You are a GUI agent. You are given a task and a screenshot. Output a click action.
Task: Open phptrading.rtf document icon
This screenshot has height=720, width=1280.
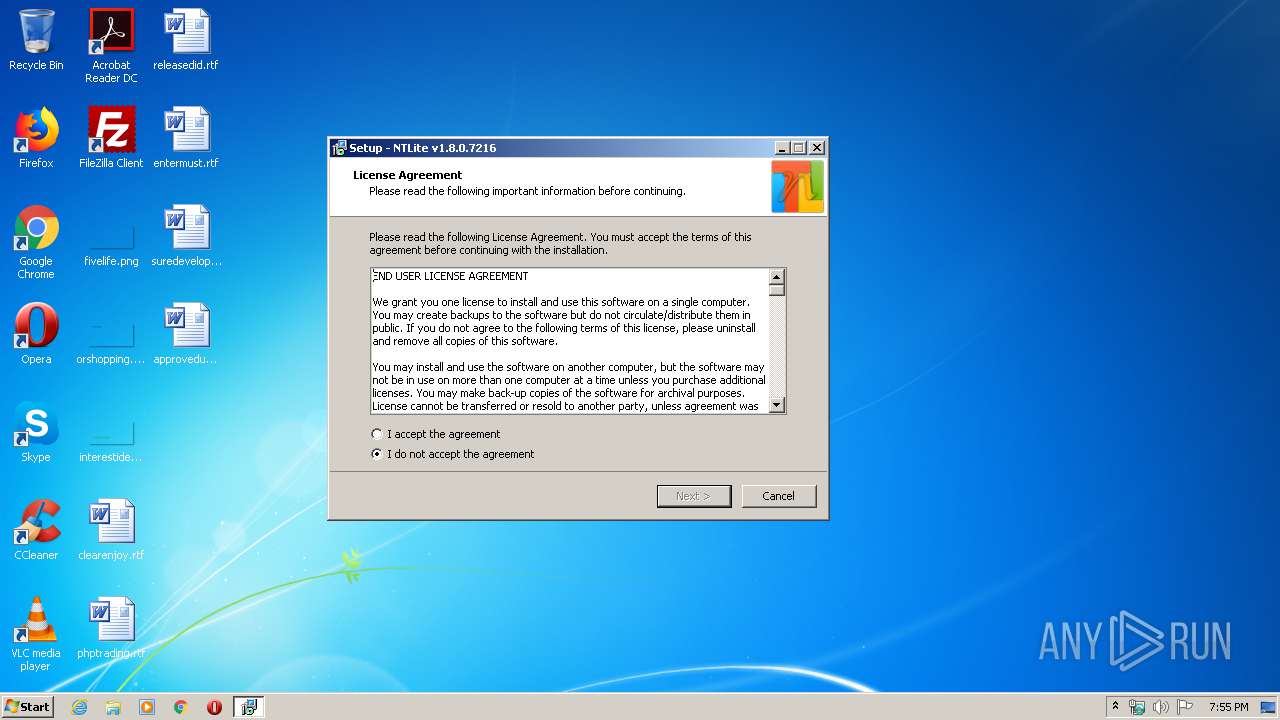click(x=111, y=628)
